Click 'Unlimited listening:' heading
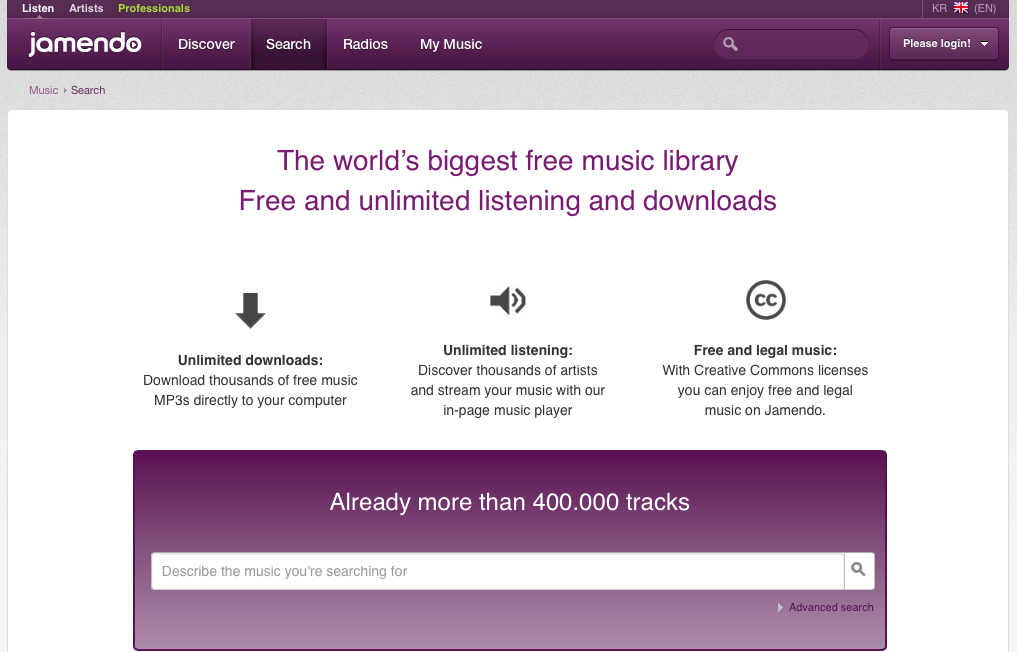Image resolution: width=1017 pixels, height=652 pixels. [508, 350]
